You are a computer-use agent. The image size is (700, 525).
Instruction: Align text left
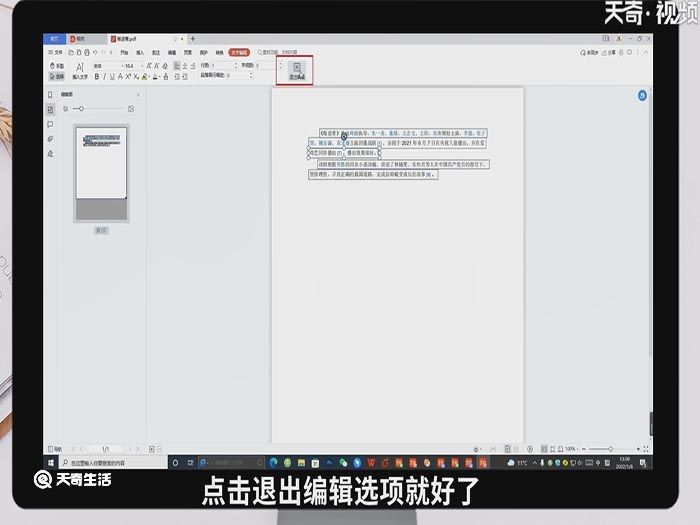pos(177,66)
